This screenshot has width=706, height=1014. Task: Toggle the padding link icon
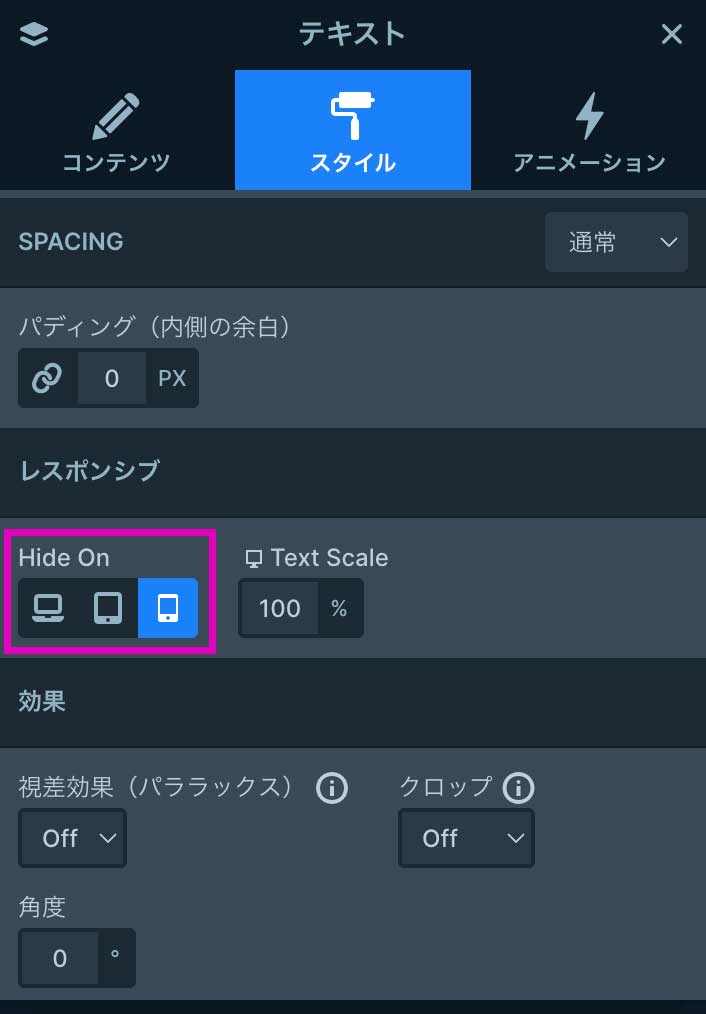click(47, 378)
